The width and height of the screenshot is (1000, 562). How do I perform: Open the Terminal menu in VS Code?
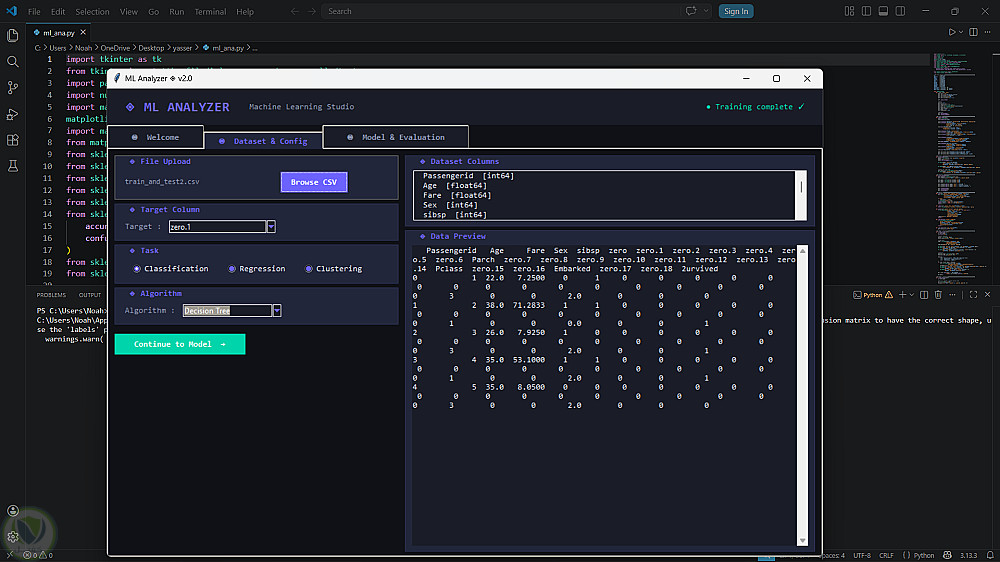[210, 11]
